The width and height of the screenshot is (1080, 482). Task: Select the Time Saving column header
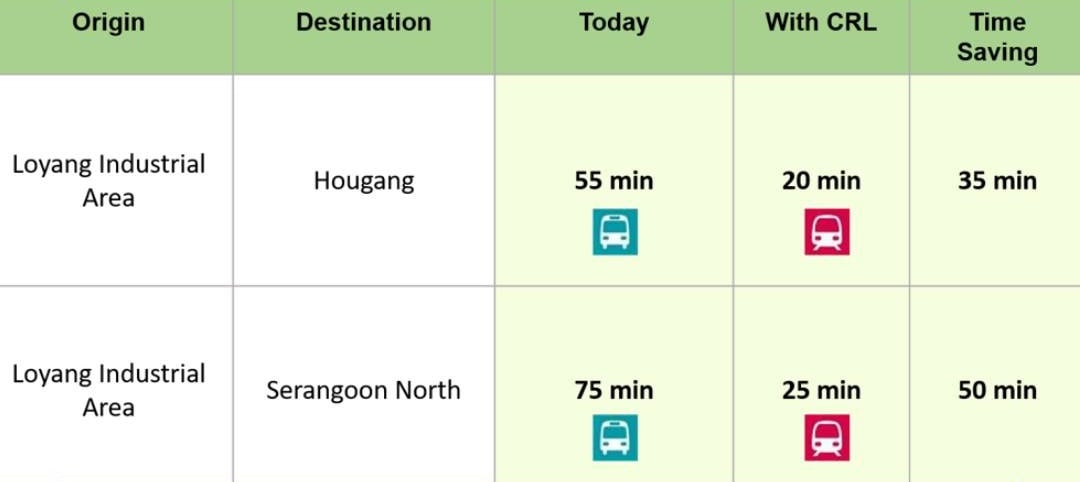(x=997, y=37)
